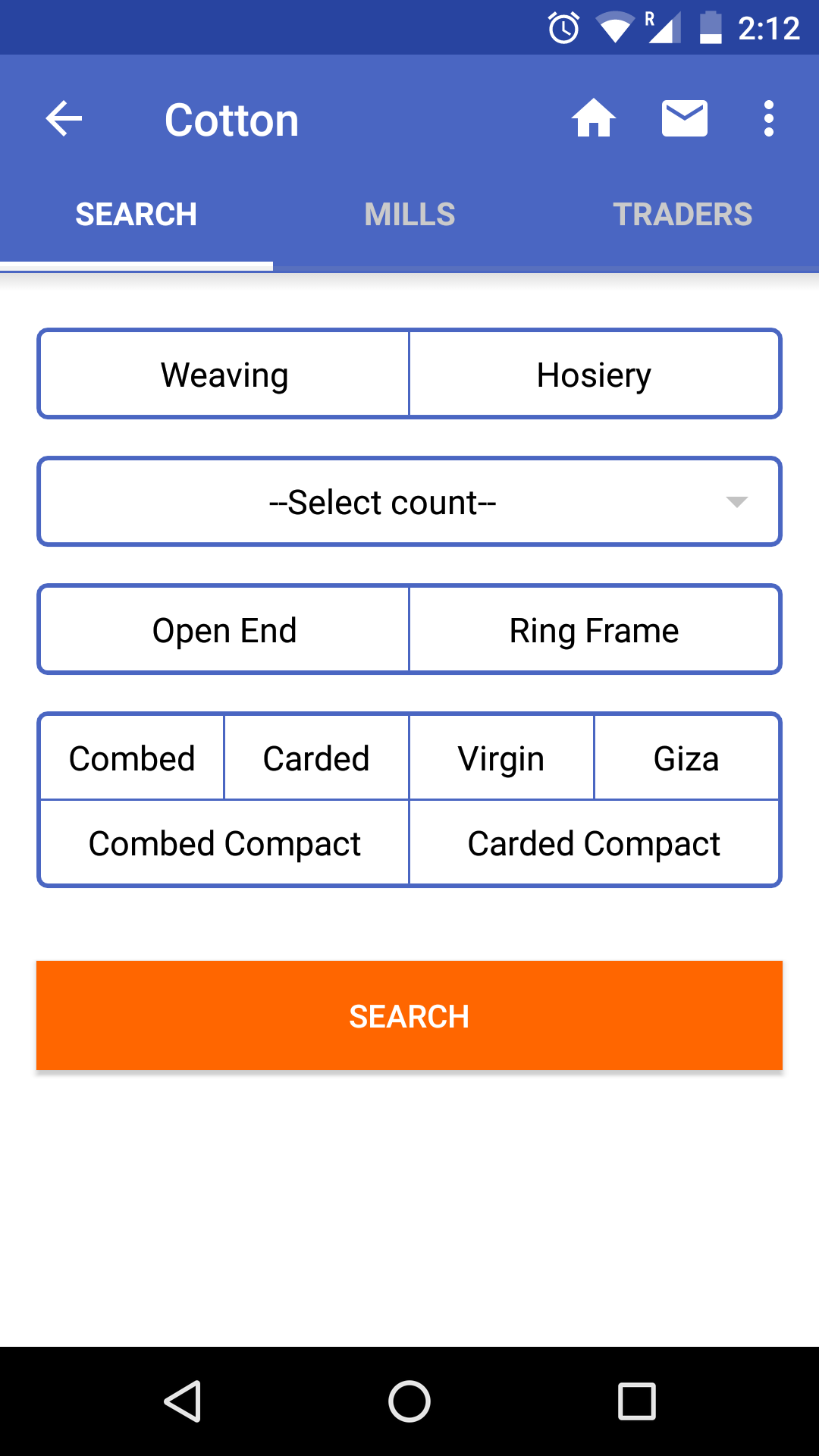Image resolution: width=819 pixels, height=1456 pixels.
Task: Click the Select count dropdown arrow
Action: pyautogui.click(x=737, y=502)
